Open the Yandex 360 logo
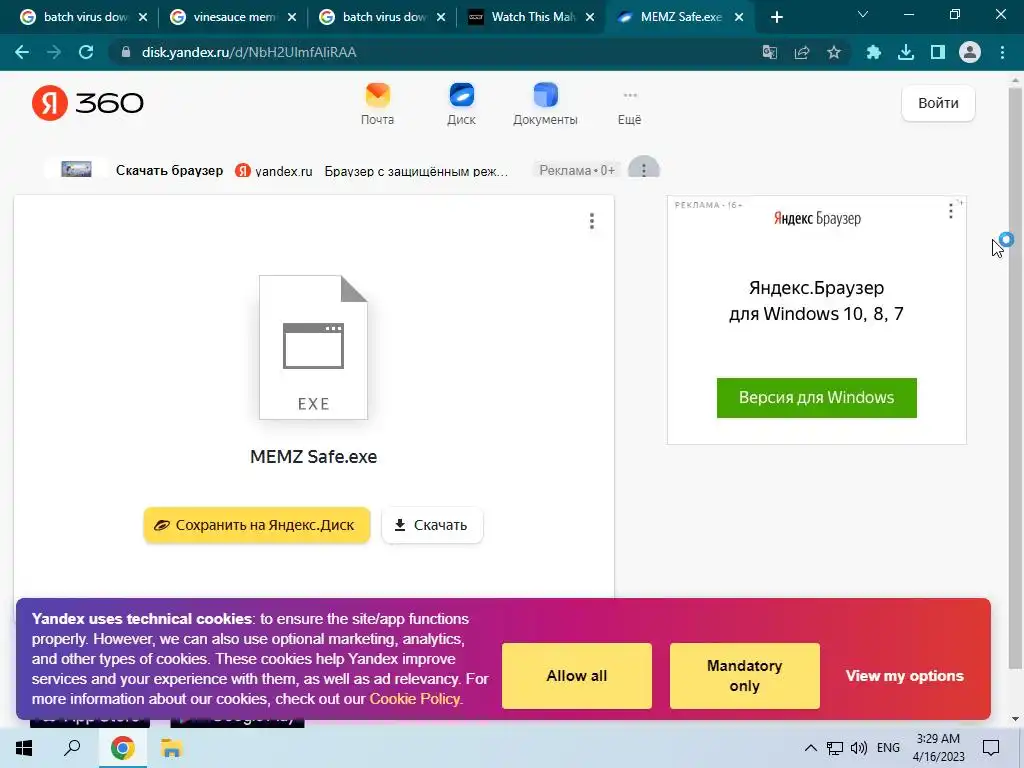The height and width of the screenshot is (768, 1024). click(x=88, y=103)
